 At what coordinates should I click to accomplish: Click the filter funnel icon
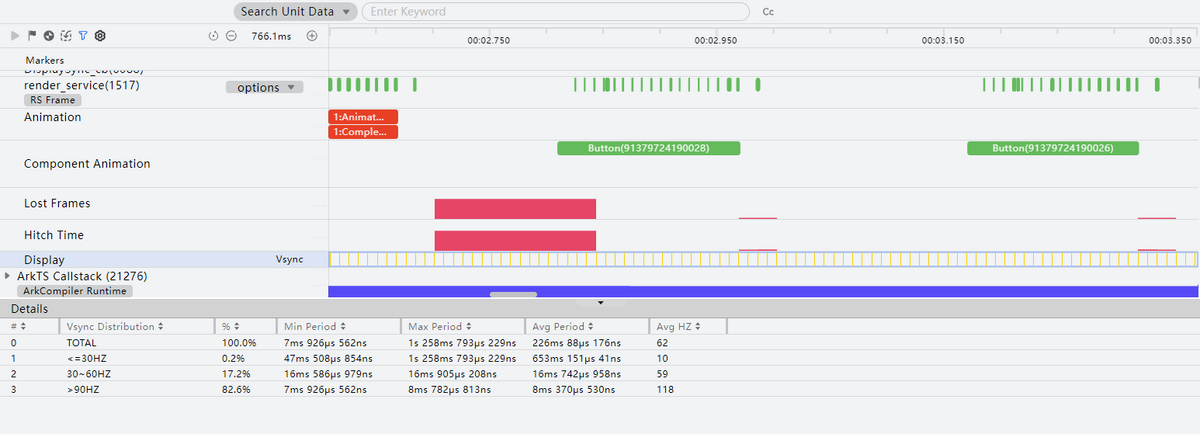pyautogui.click(x=83, y=36)
